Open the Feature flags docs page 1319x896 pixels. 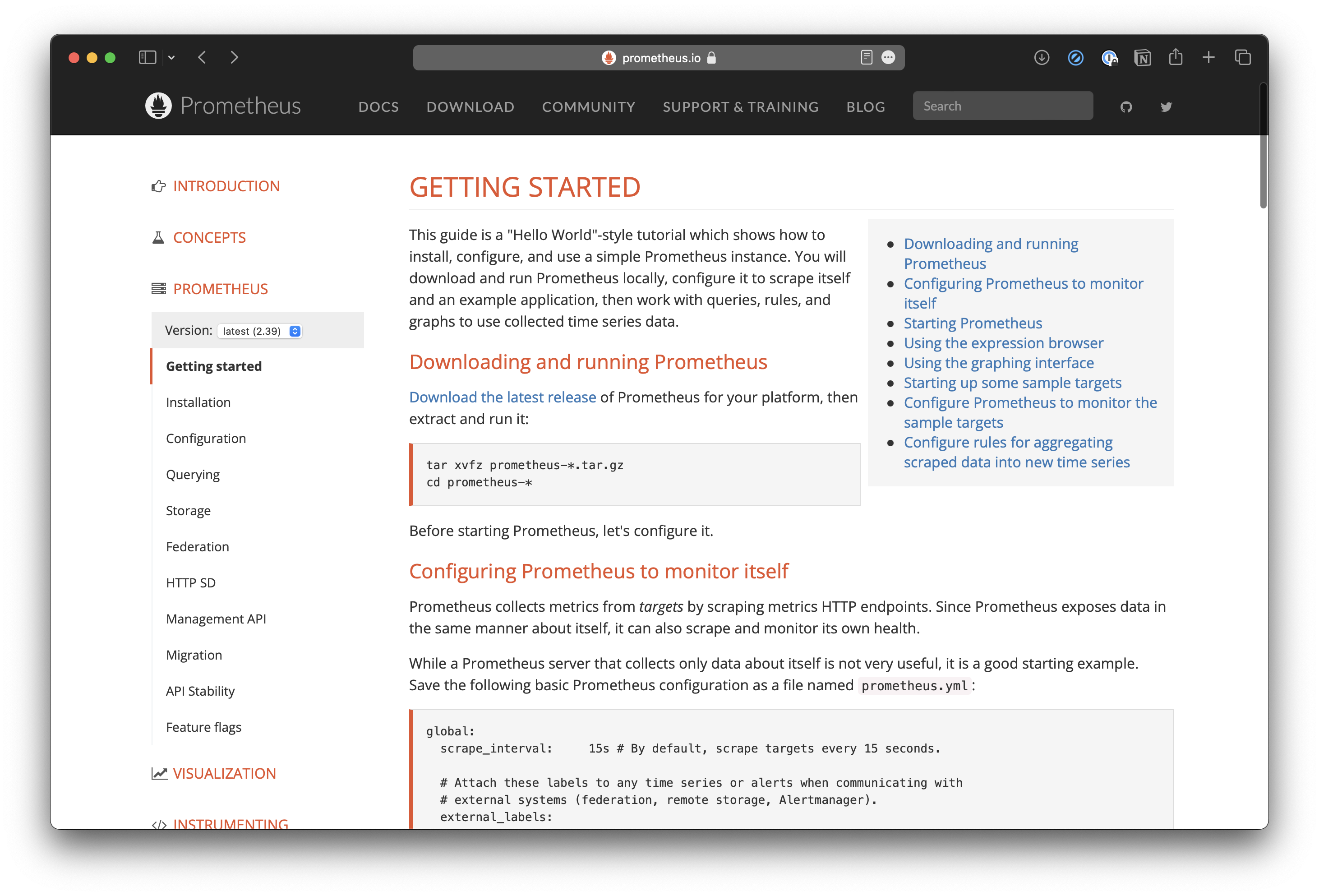(x=203, y=727)
